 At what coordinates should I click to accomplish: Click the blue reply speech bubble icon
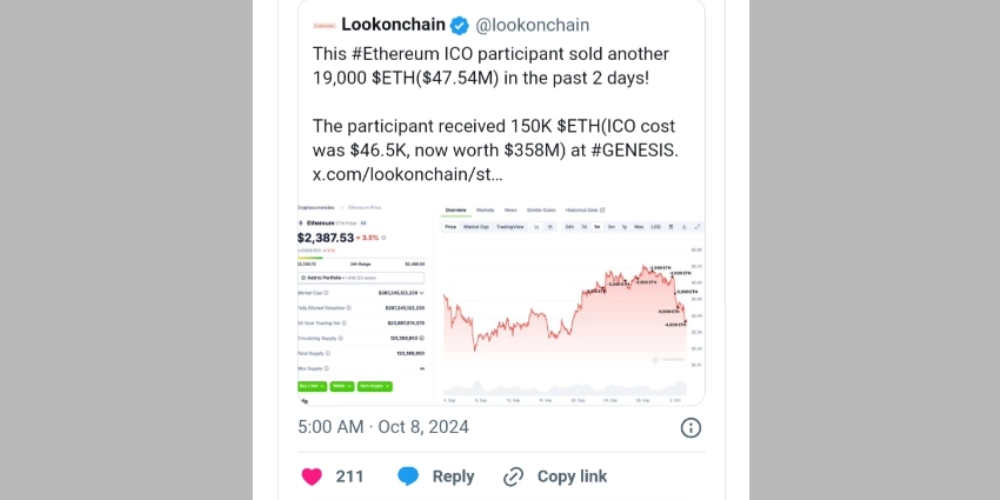408,476
